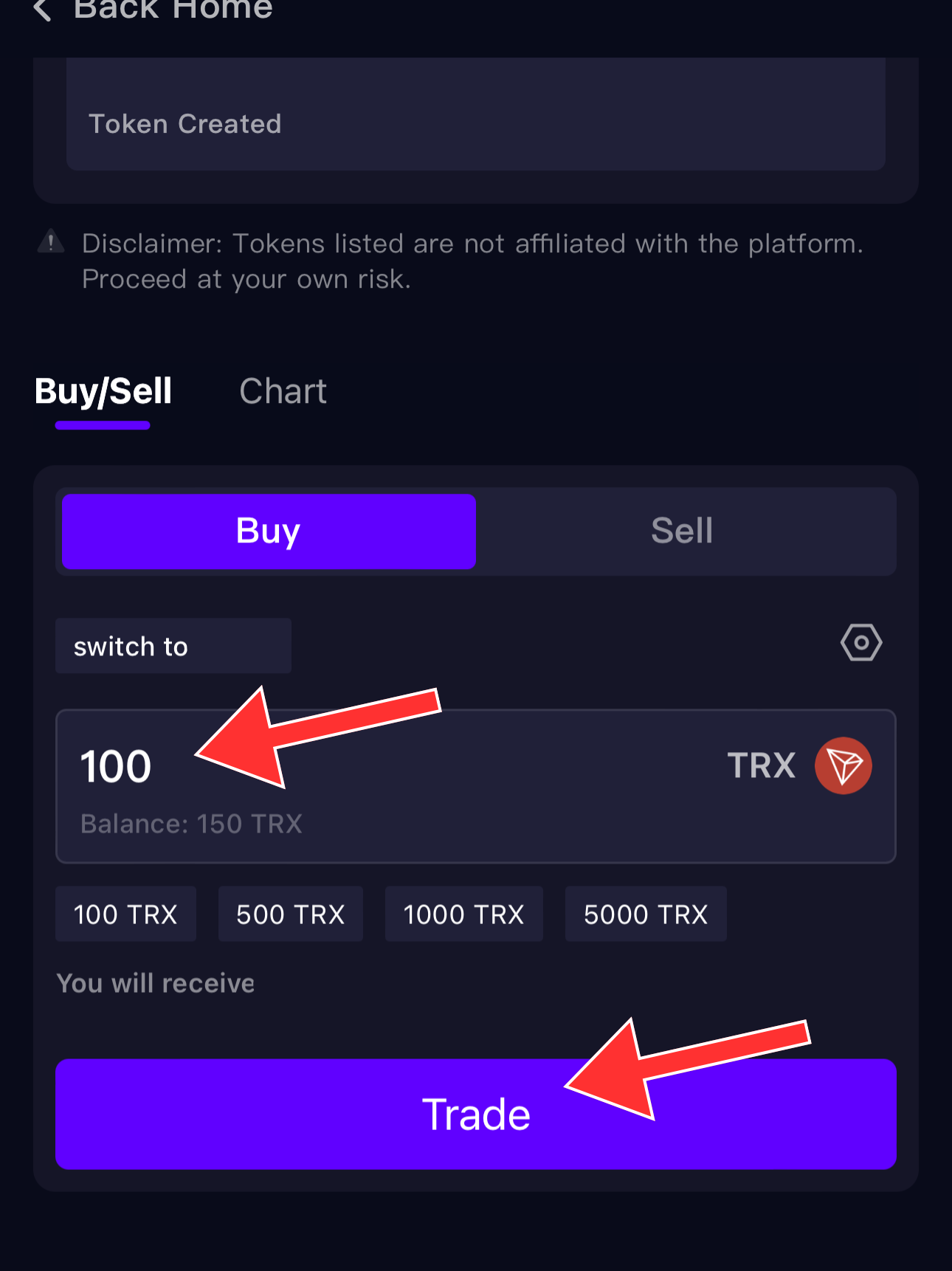
Task: Focus the TRX amount input field
Action: tap(476, 787)
